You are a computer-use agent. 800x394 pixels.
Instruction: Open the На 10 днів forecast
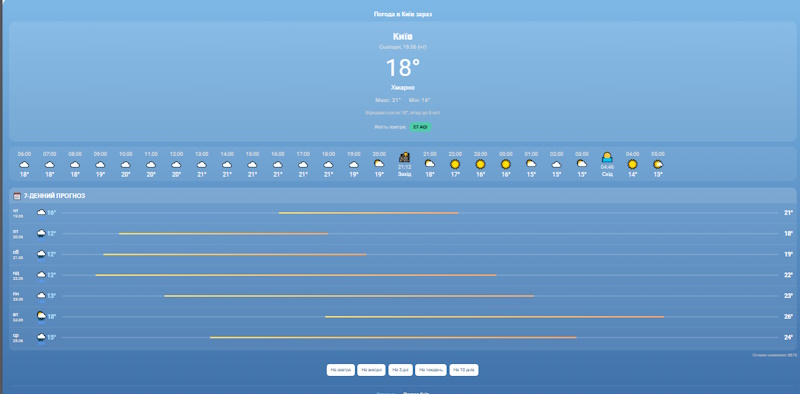coord(464,370)
